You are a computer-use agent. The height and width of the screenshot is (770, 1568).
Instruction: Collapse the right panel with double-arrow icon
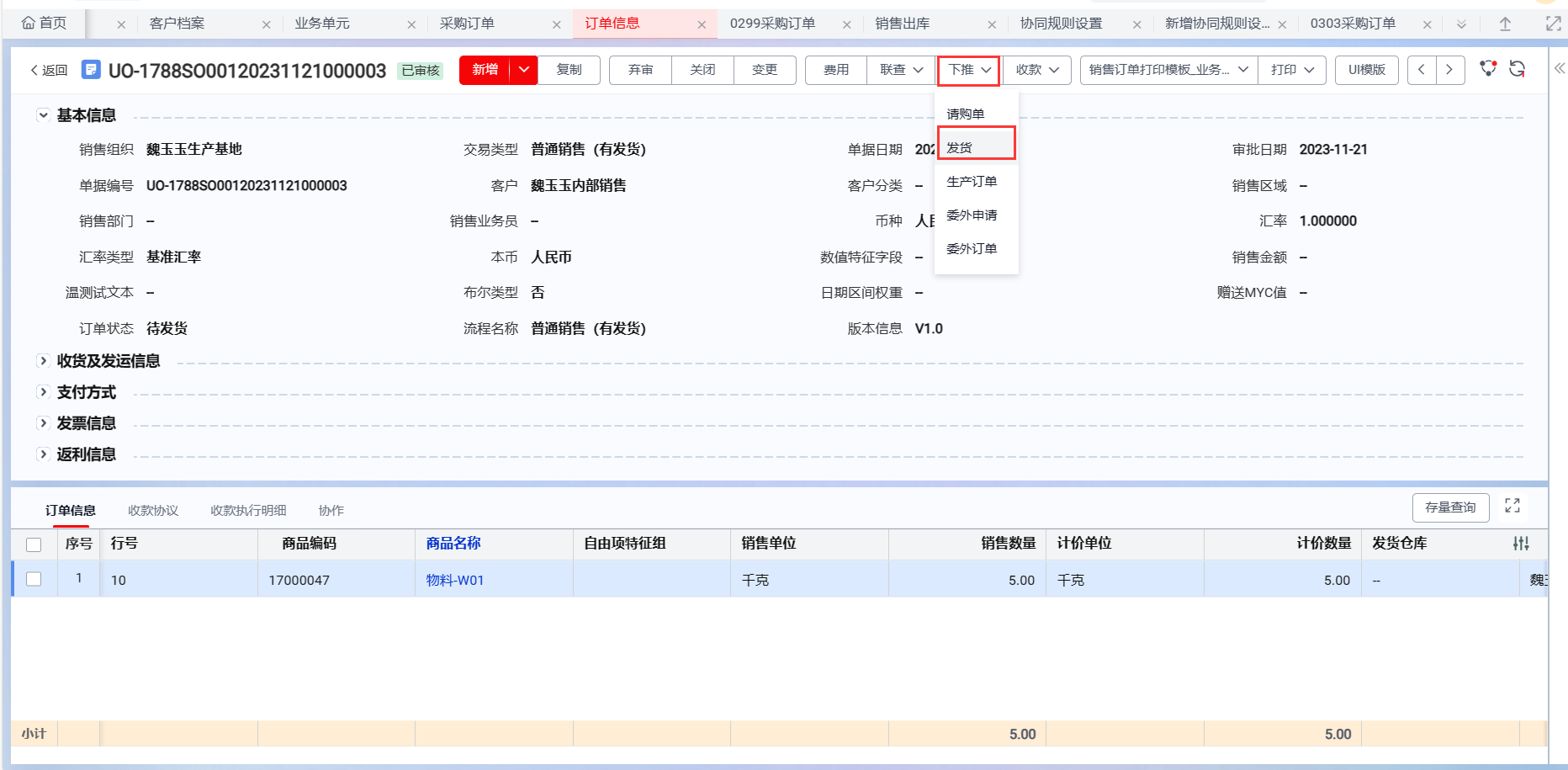pos(1558,69)
